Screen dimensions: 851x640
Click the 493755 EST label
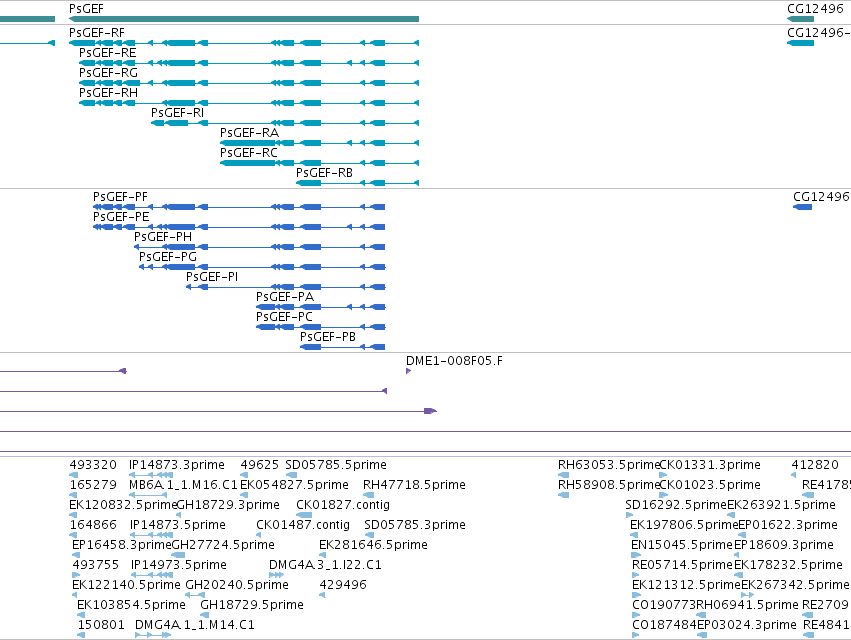point(96,565)
